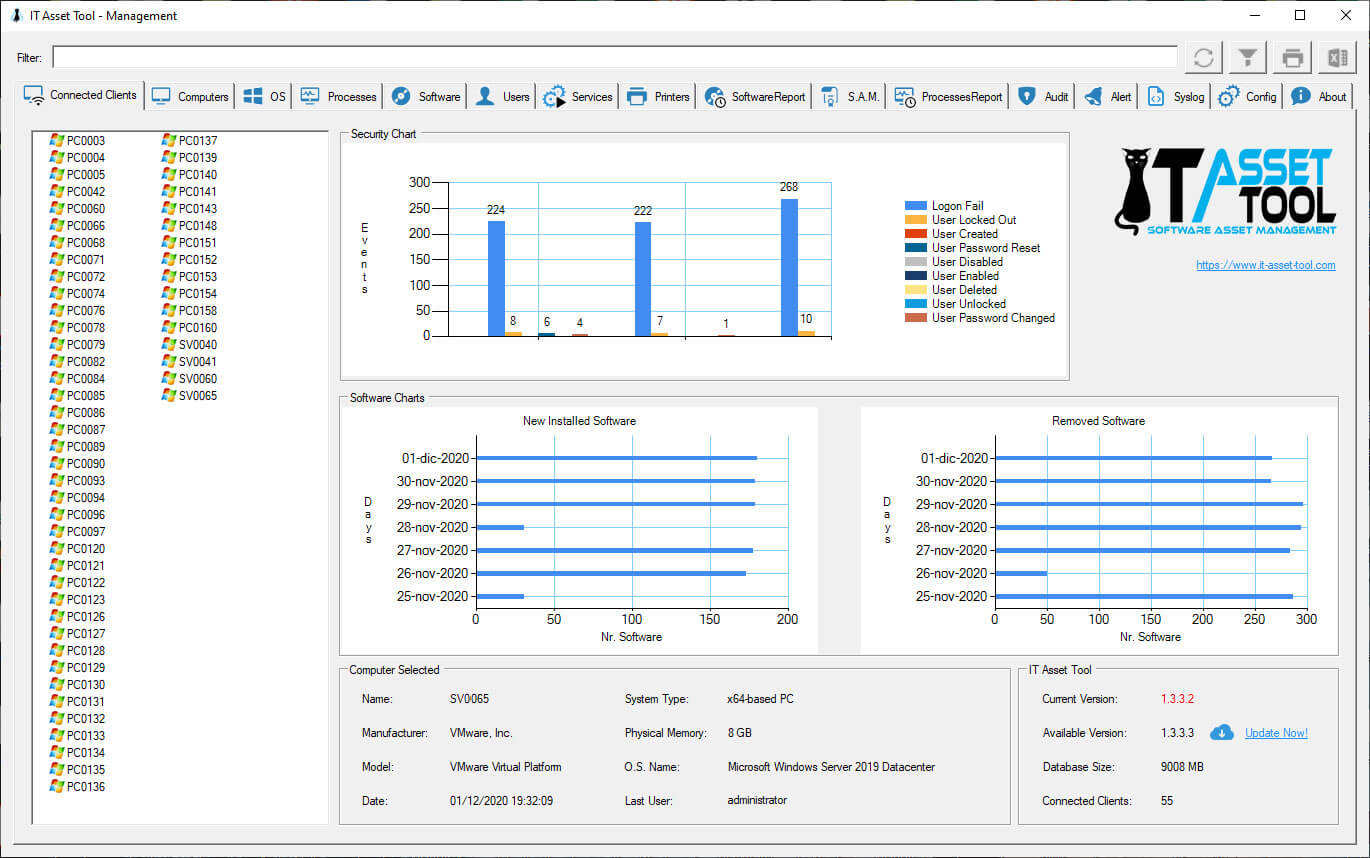Select client PC0042 in the list
Screen dimensions: 1370x858
click(x=85, y=192)
